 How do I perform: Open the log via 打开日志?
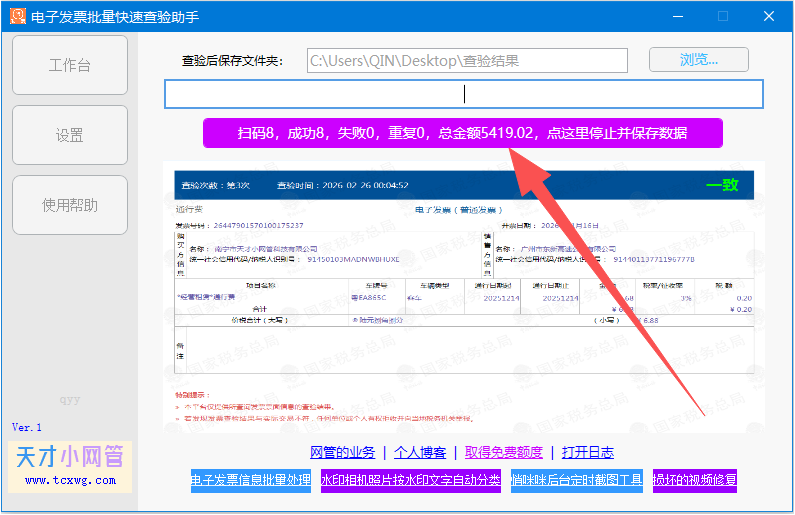(x=587, y=453)
